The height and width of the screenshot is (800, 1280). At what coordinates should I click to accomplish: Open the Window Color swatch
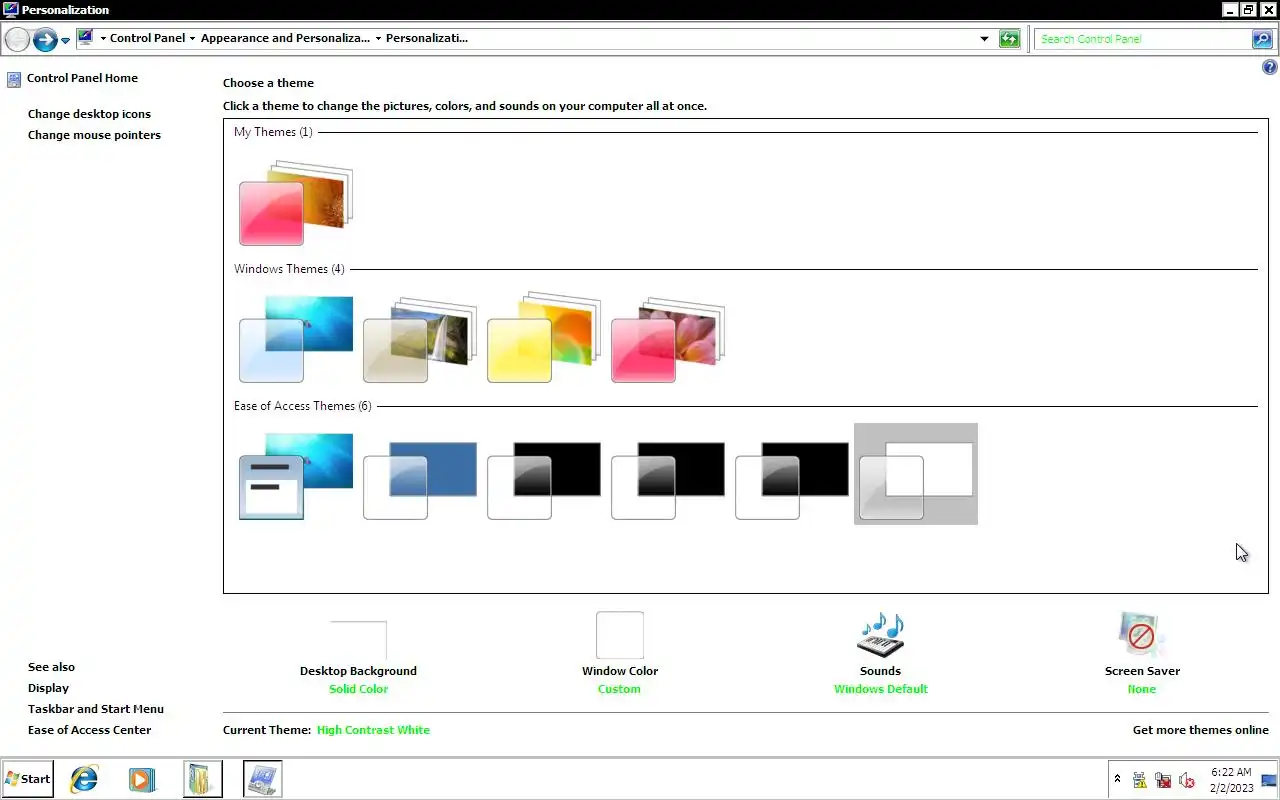(x=620, y=636)
